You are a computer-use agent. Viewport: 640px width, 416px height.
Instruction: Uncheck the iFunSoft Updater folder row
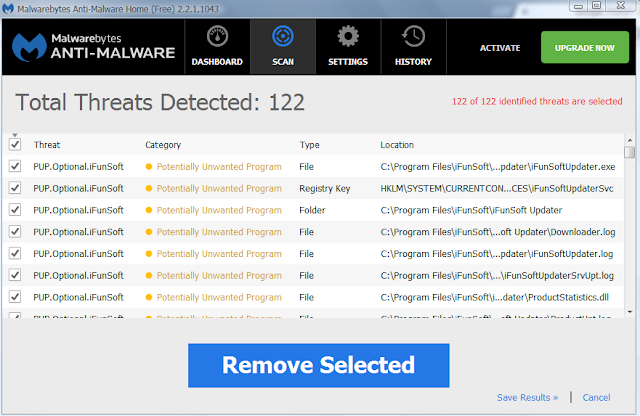coord(15,210)
